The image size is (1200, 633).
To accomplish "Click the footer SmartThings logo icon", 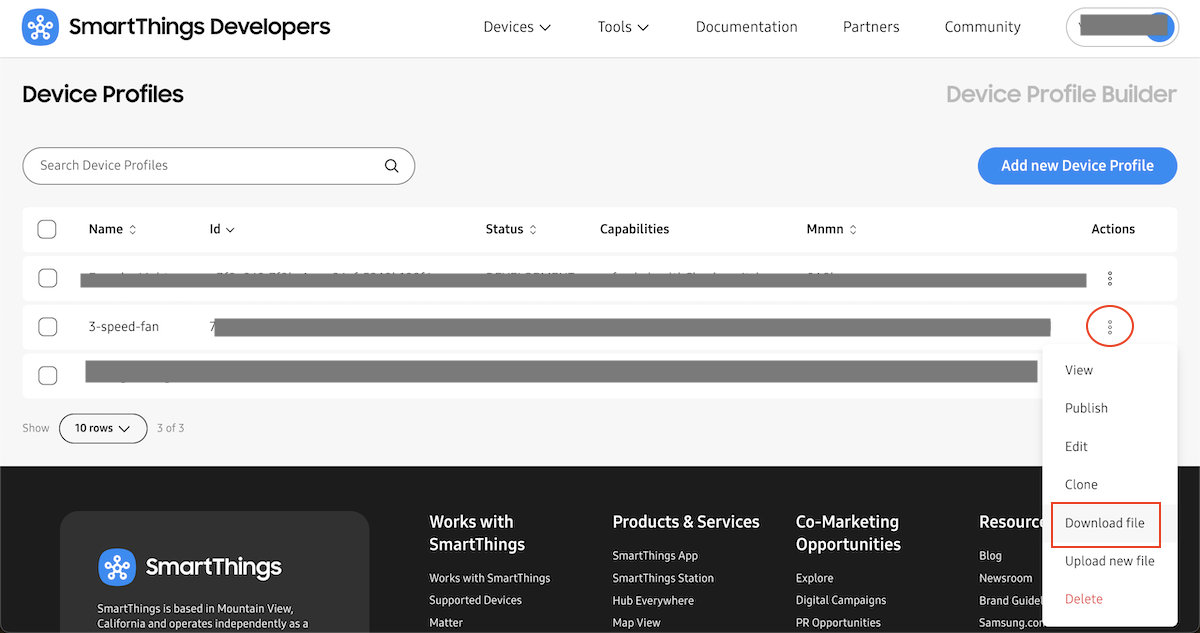I will 116,567.
